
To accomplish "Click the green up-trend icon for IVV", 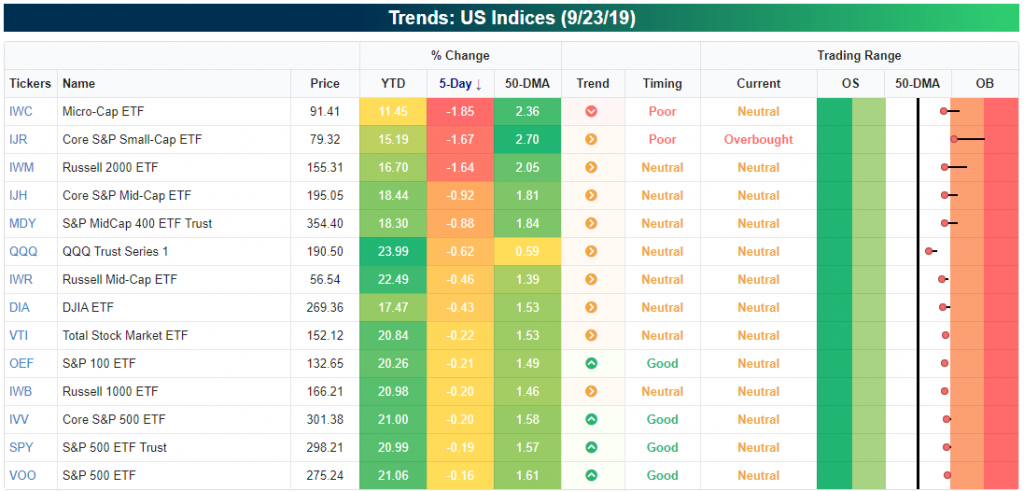I will [x=591, y=419].
